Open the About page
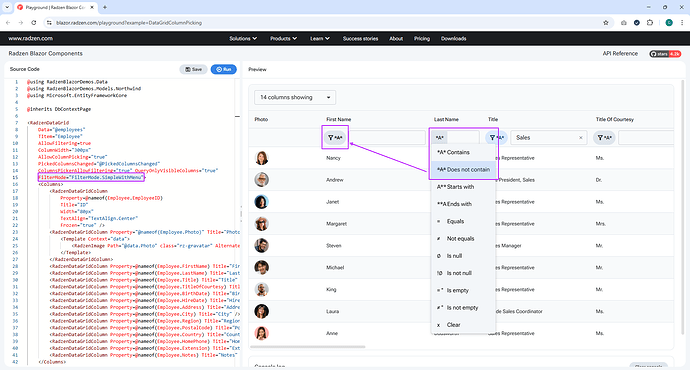 (396, 39)
